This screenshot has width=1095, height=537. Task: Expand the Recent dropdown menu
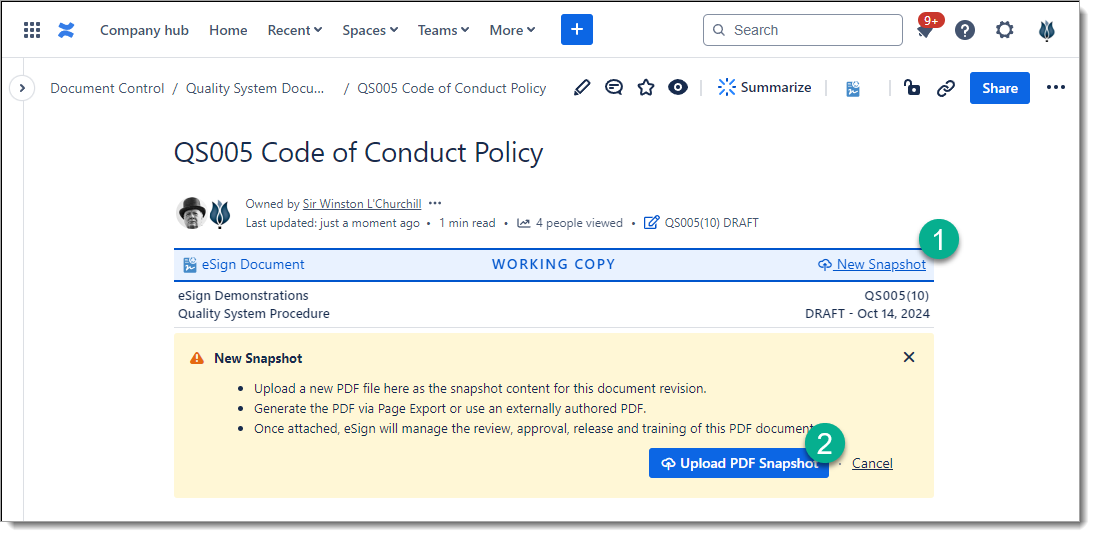coord(294,30)
